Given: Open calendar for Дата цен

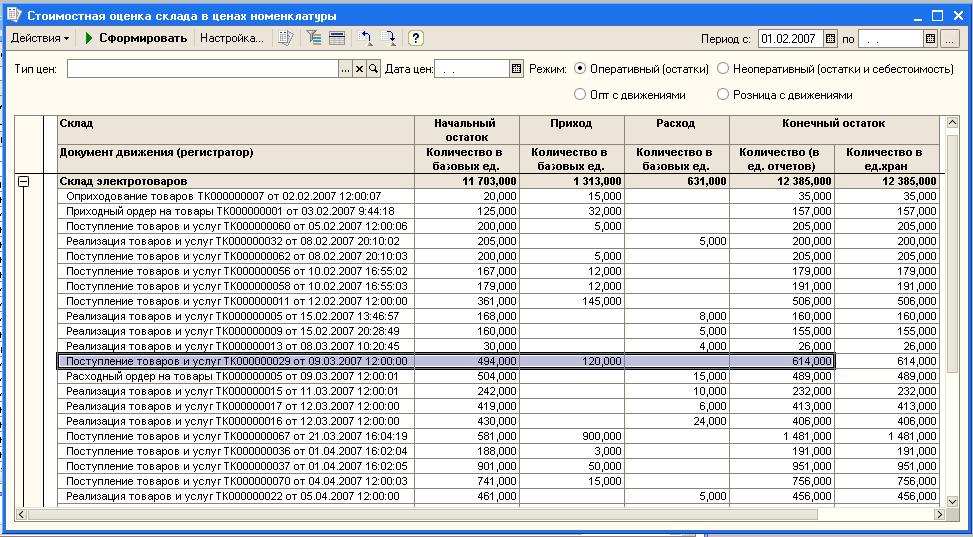Looking at the screenshot, I should 516,69.
